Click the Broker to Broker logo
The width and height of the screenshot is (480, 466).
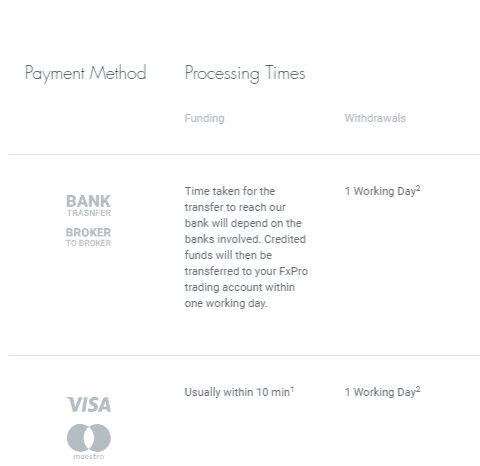pyautogui.click(x=88, y=237)
